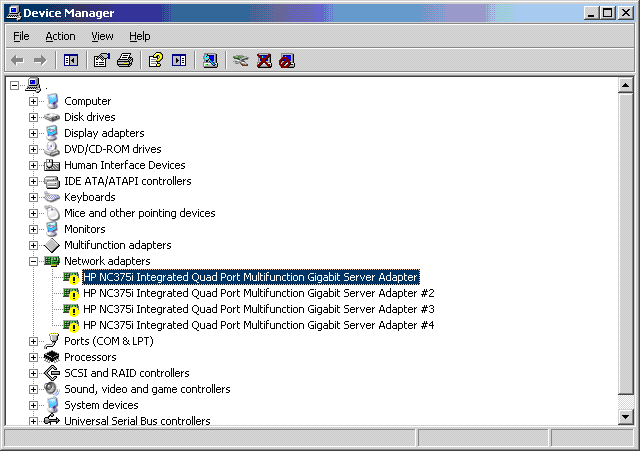Open the View menu
The height and width of the screenshot is (451, 640).
[102, 36]
